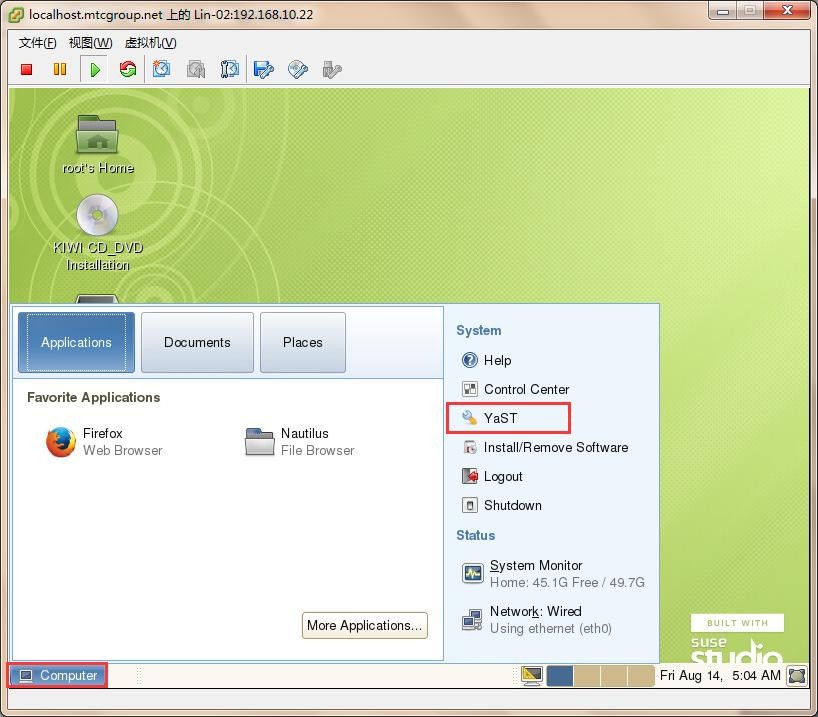Click Logout in System list
The height and width of the screenshot is (717, 818).
[x=492, y=476]
